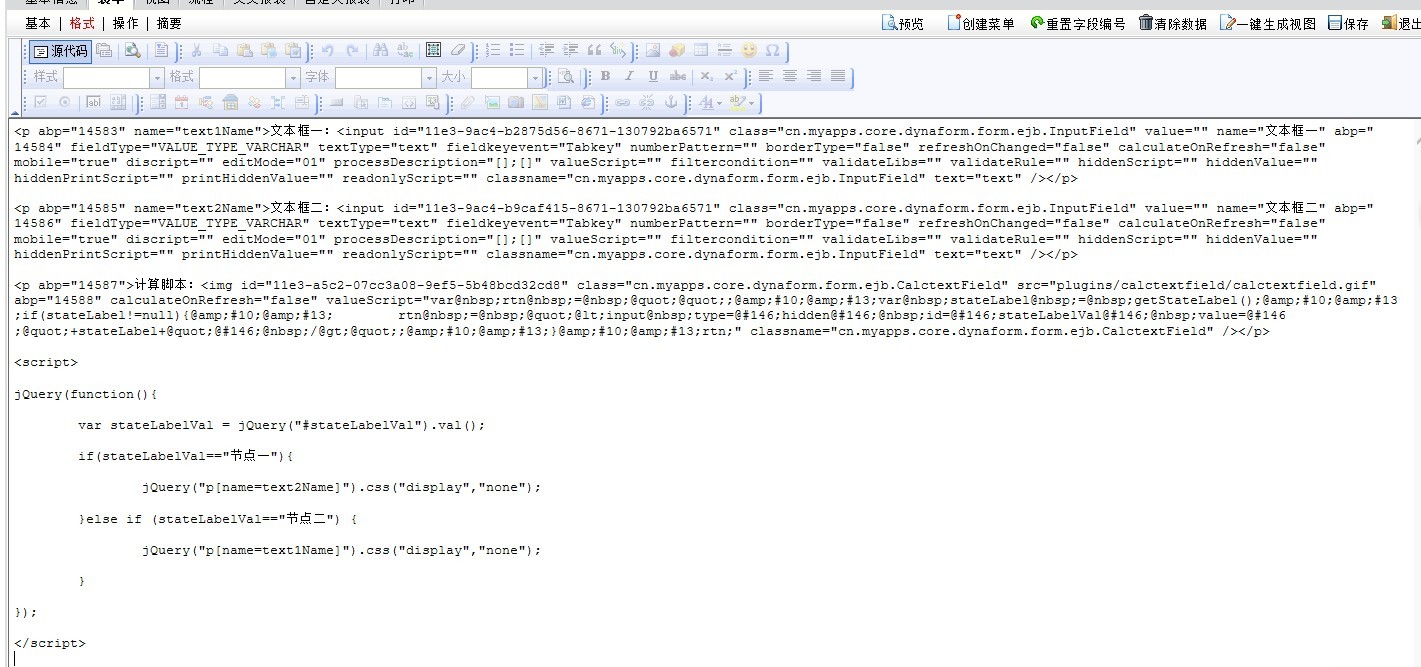
Task: Click the Remove Link icon
Action: (646, 102)
